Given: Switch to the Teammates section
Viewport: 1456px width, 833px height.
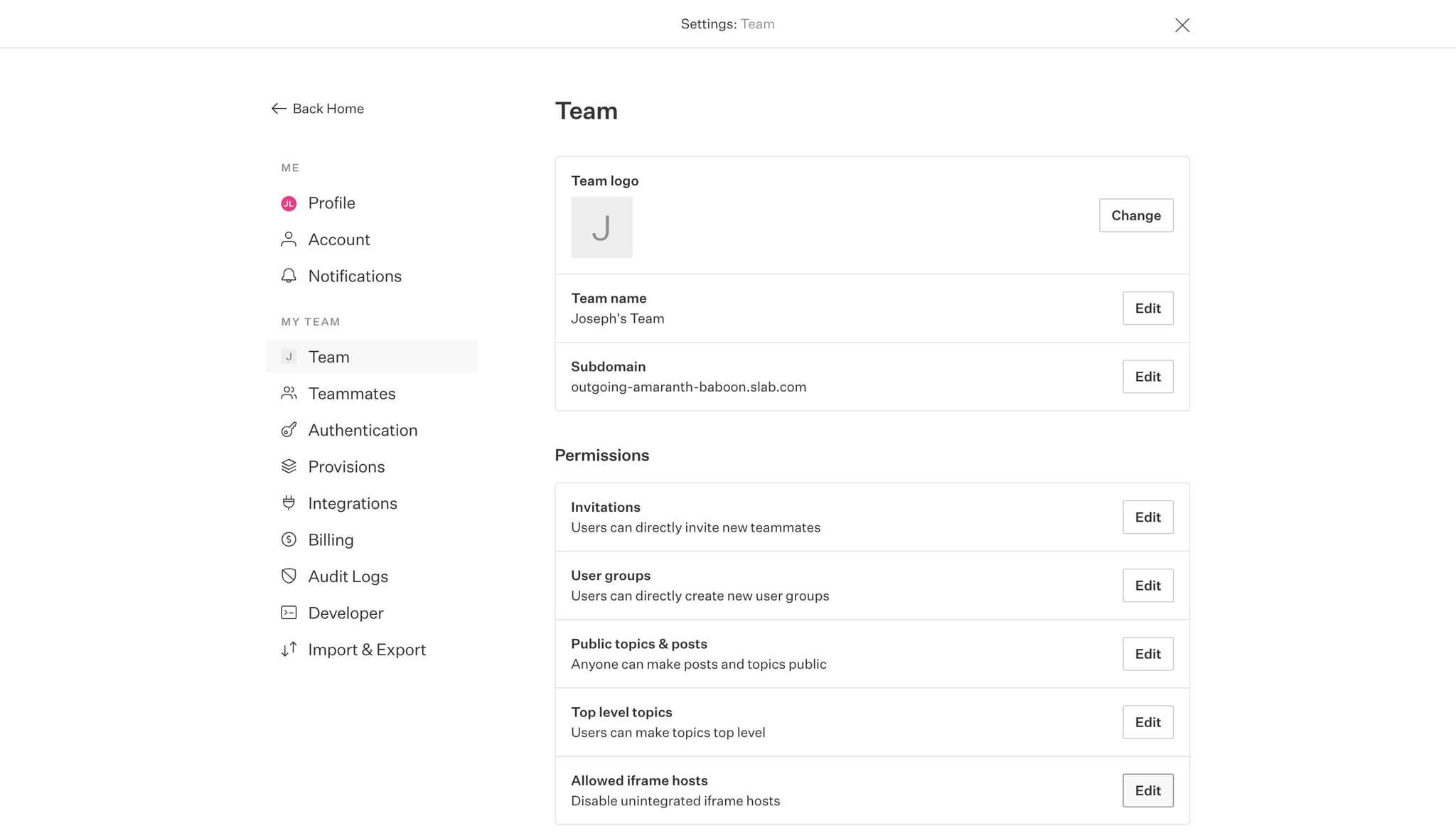Looking at the screenshot, I should (x=352, y=393).
